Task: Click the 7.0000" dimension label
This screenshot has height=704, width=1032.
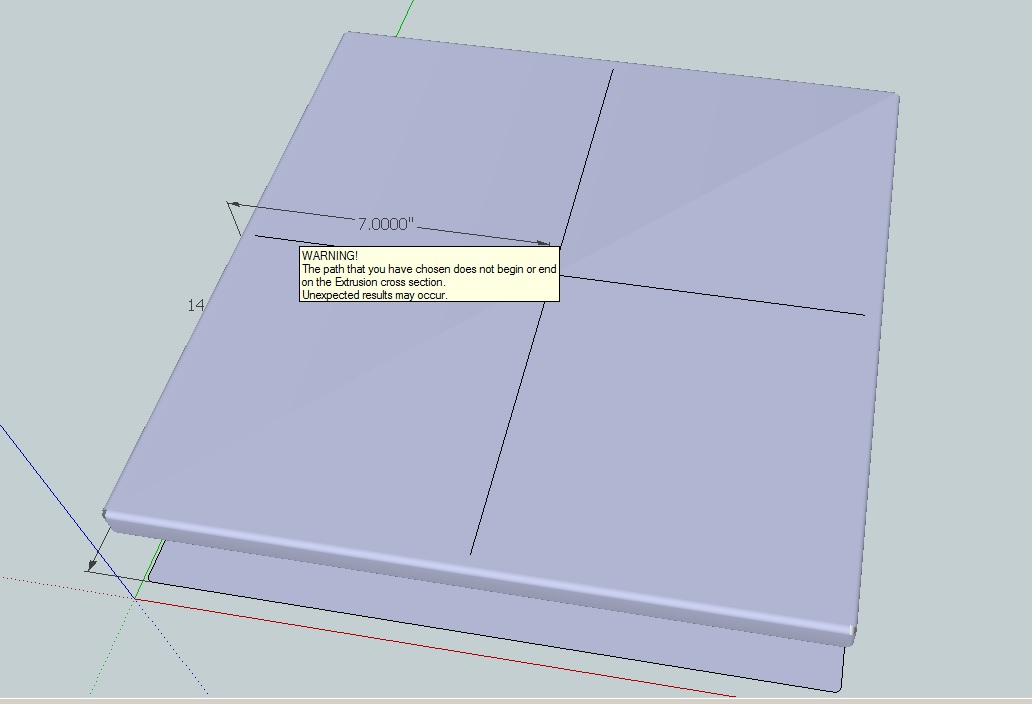Action: point(385,224)
